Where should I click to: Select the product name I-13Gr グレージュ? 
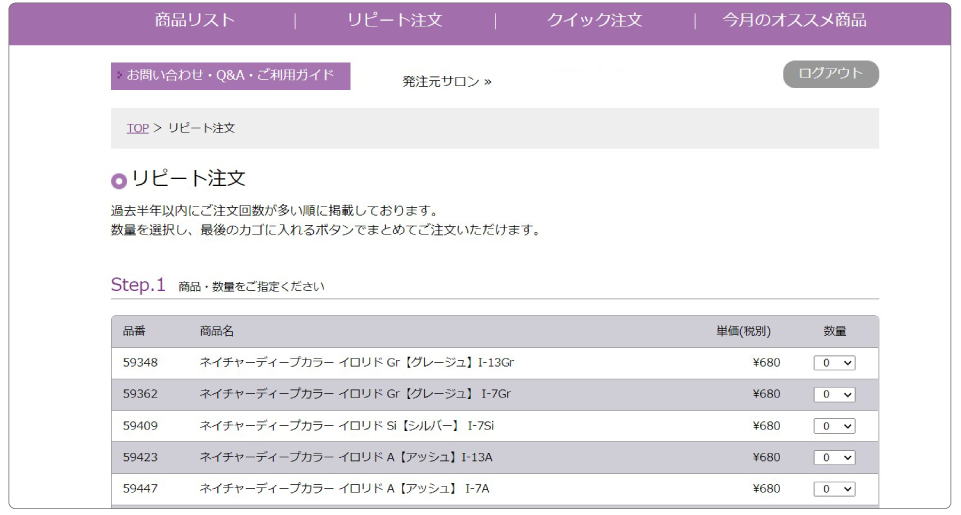click(357, 363)
